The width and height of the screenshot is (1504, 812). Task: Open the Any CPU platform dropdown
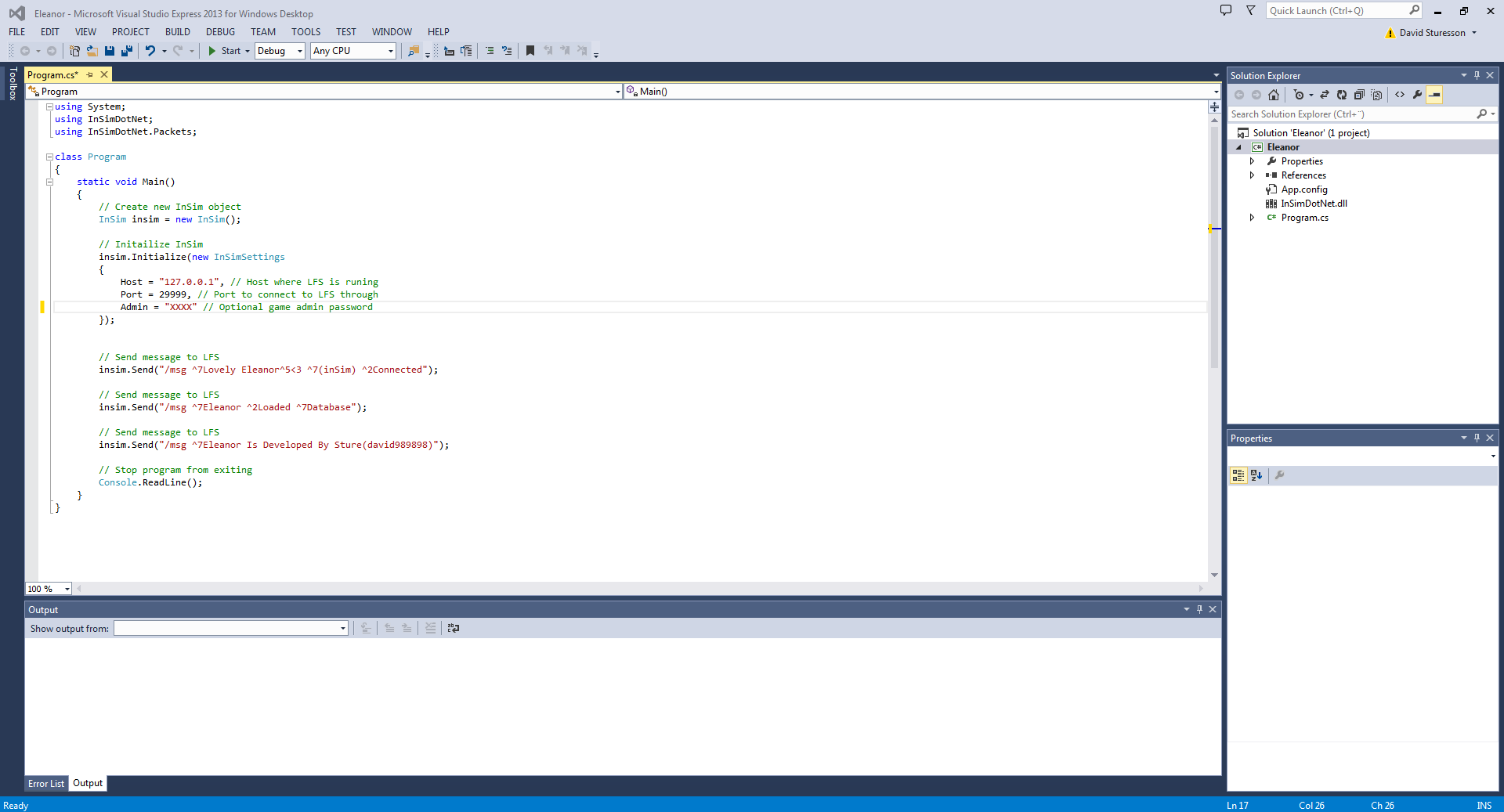point(390,51)
